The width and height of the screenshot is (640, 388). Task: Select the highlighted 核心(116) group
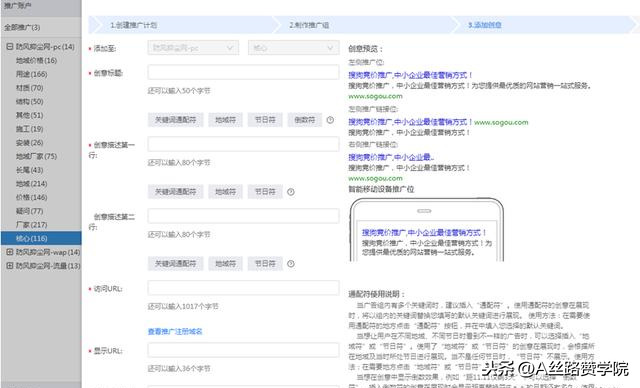(41, 238)
